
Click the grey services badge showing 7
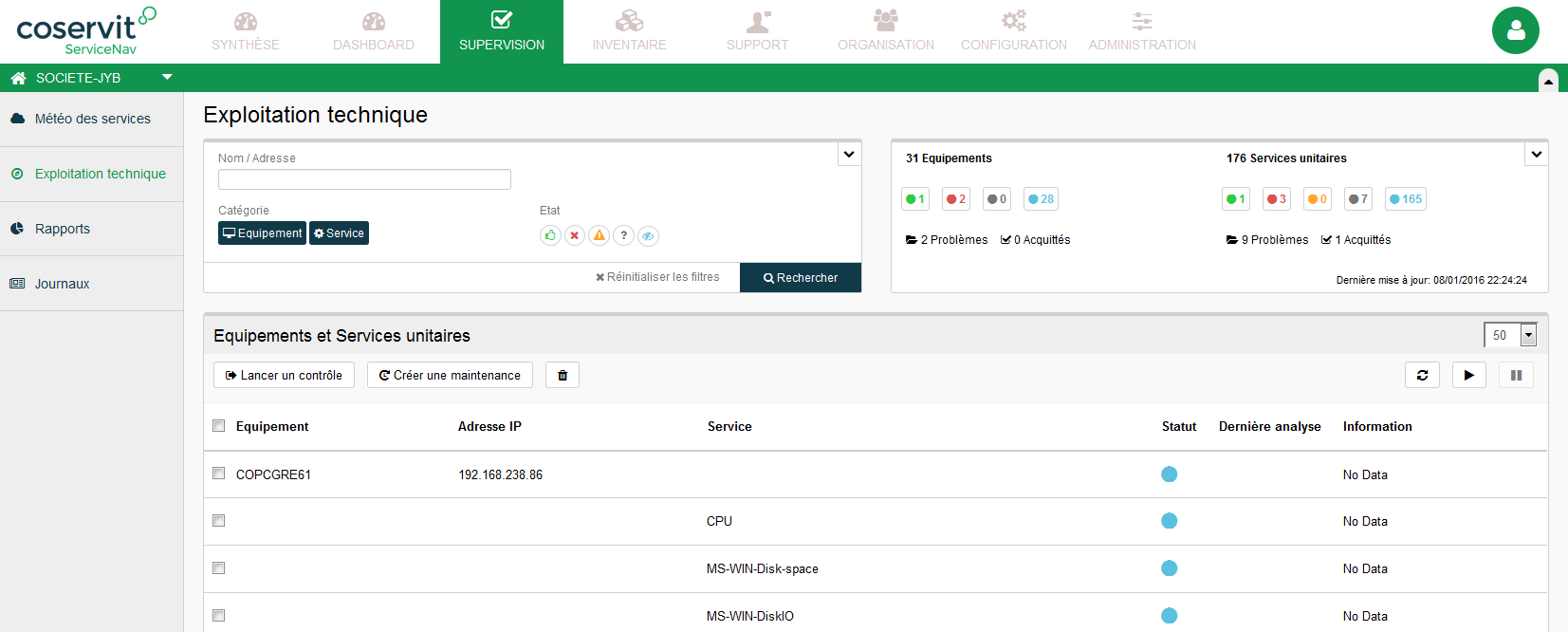pyautogui.click(x=1358, y=199)
